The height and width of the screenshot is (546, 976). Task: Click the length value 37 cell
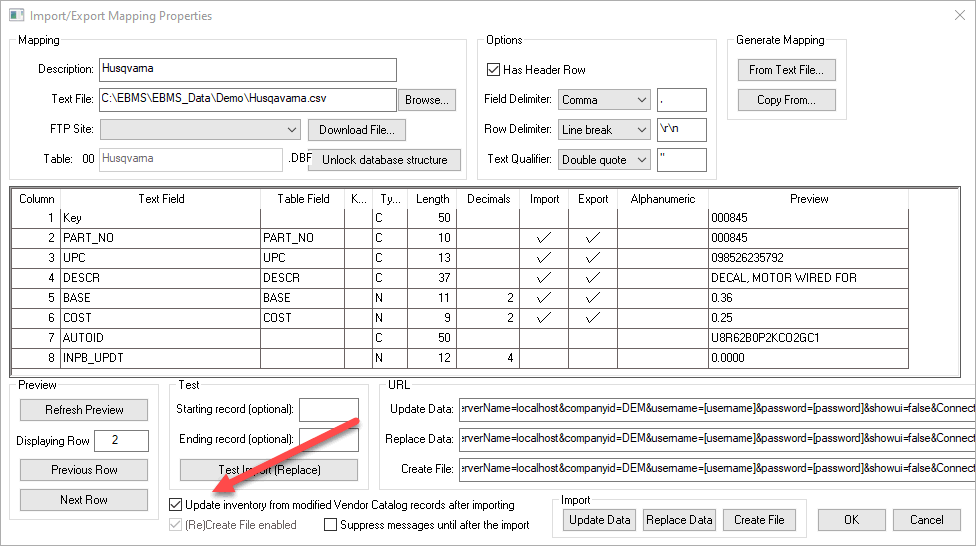pos(432,278)
